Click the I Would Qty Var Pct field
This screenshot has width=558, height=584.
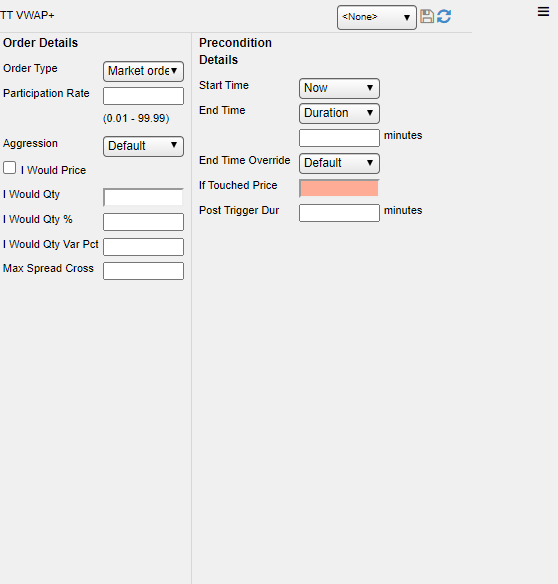(143, 247)
